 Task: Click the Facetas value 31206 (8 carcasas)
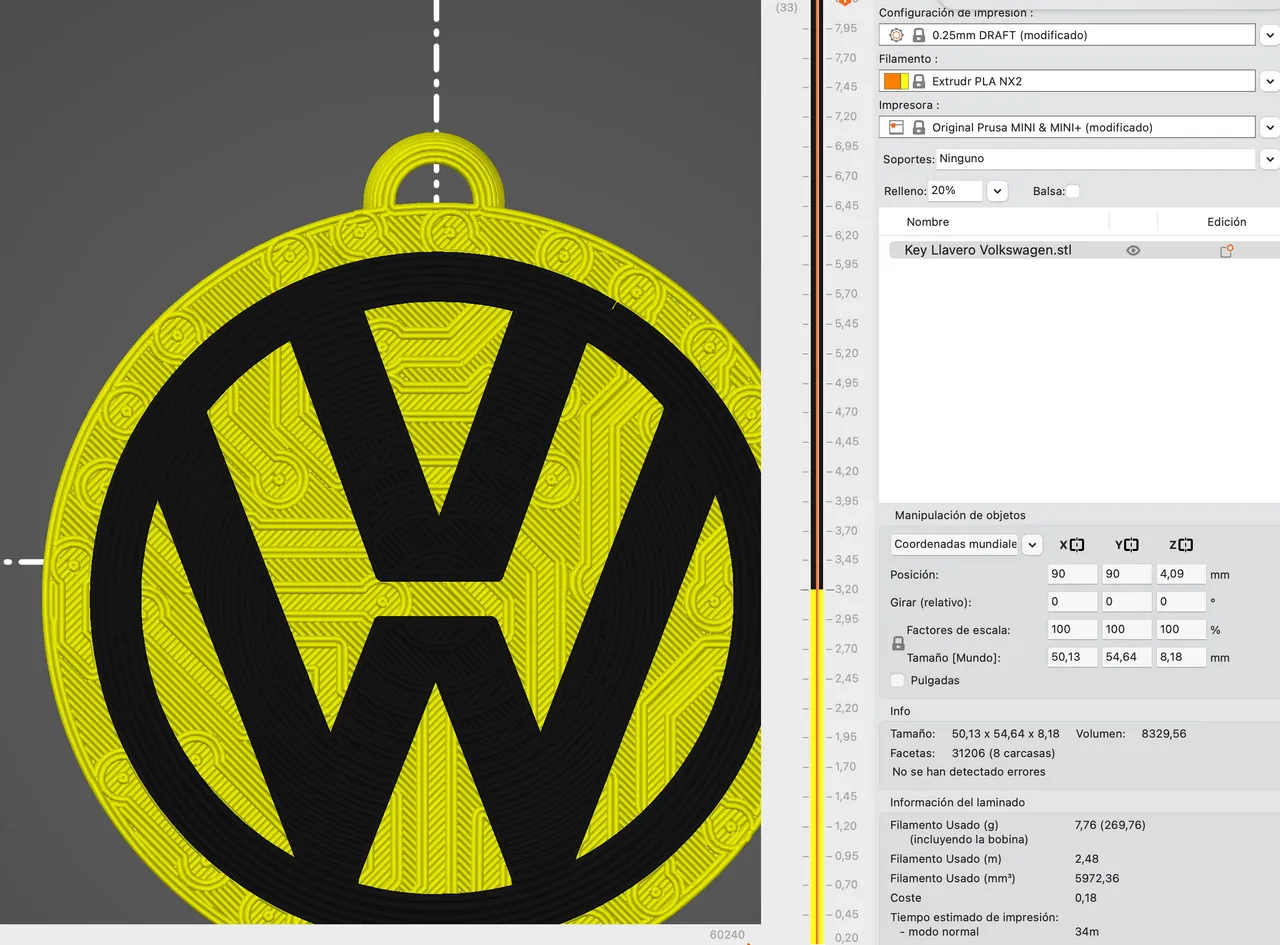pos(1003,753)
